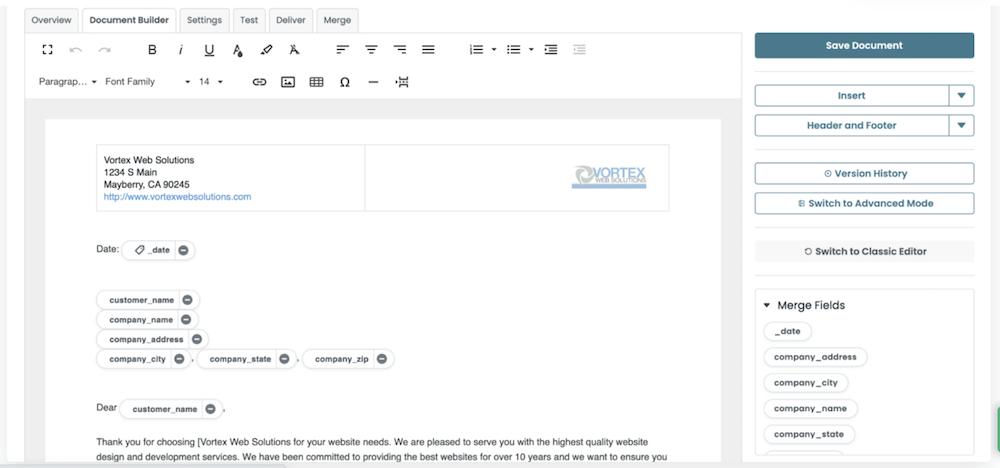This screenshot has height=468, width=1000.
Task: Decrease paragraph indent
Action: [x=579, y=50]
